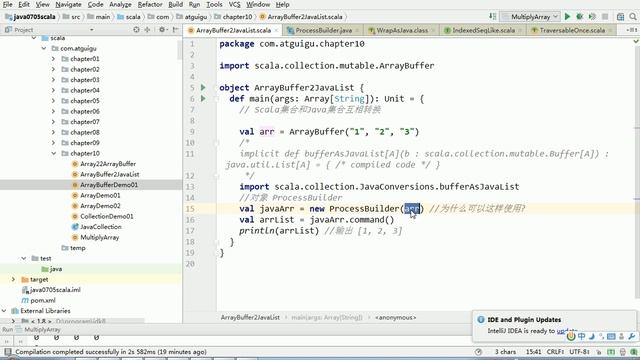Fold the main method at line 6
The image size is (640, 360).
click(x=217, y=98)
